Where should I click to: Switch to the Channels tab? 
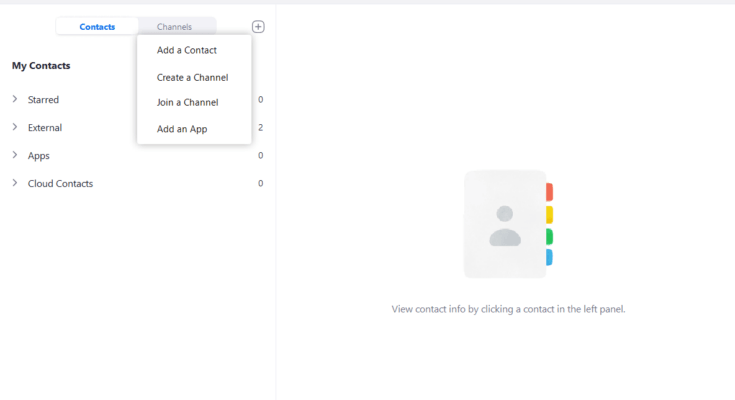click(174, 27)
